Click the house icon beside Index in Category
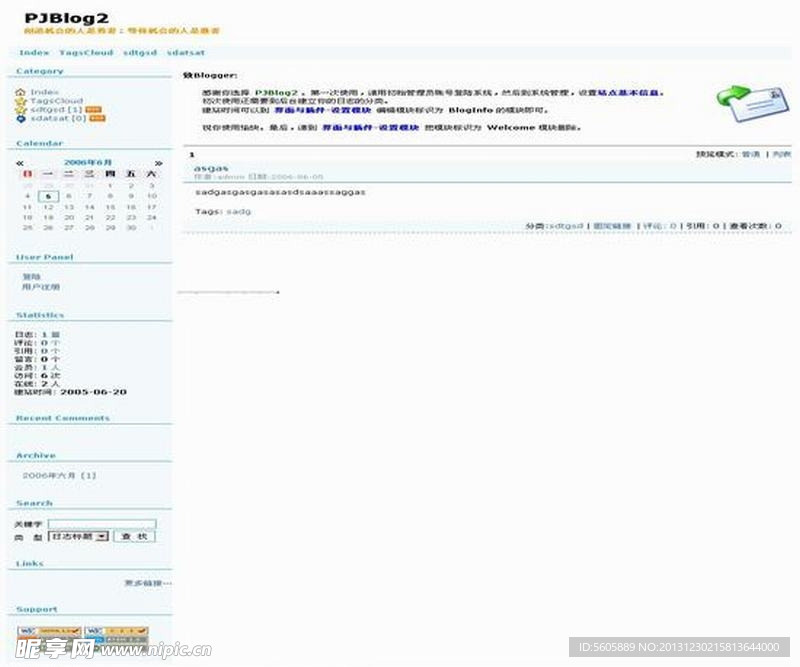Image resolution: width=800 pixels, height=667 pixels. pos(20,92)
